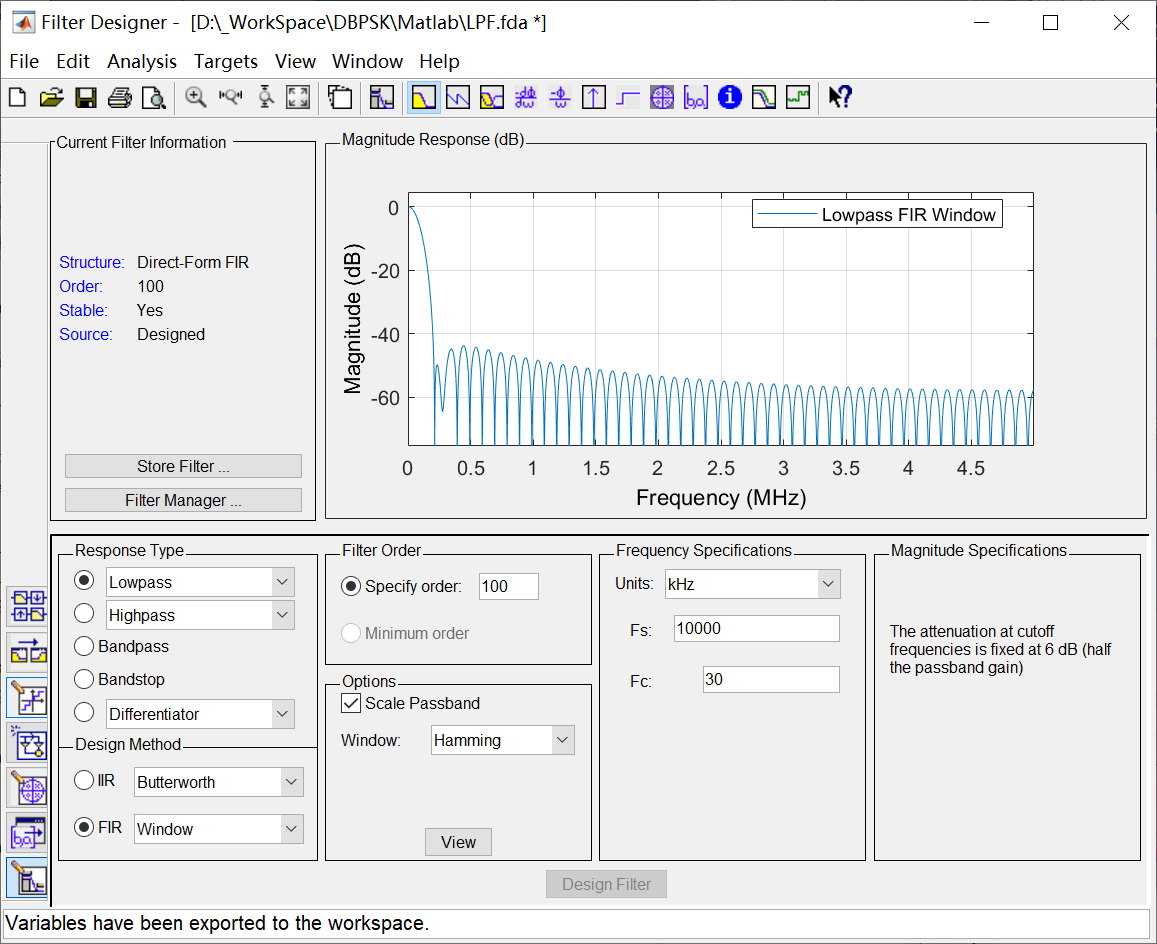Open the Filter Manager button

(x=183, y=500)
